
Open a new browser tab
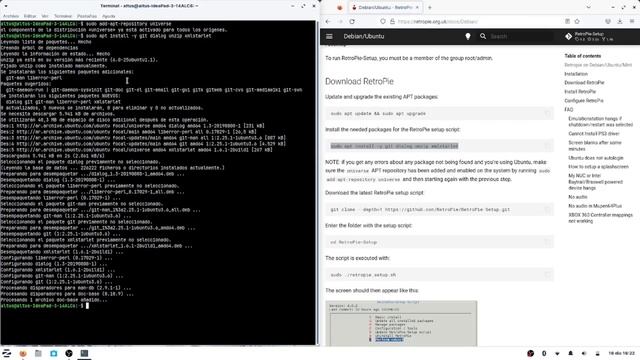[x=430, y=7]
